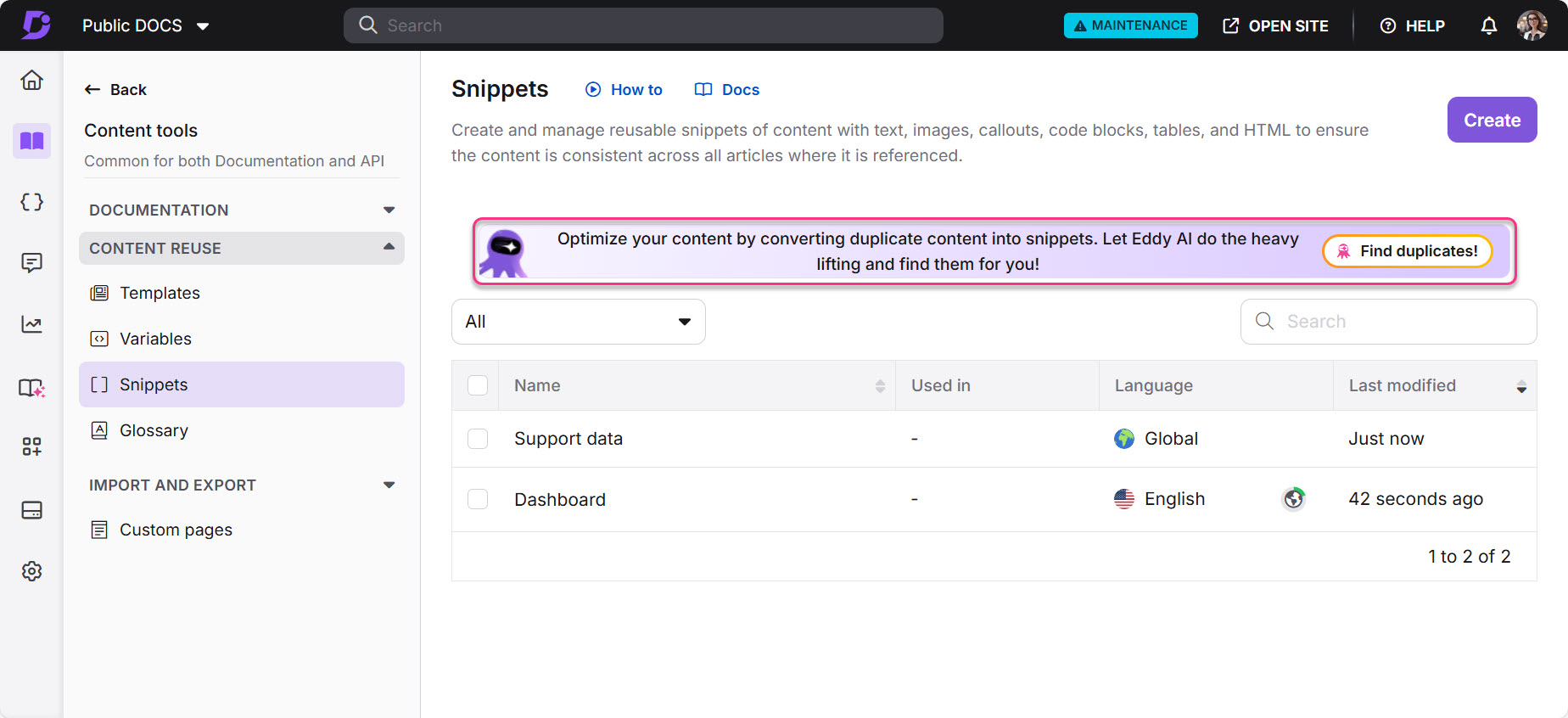Image resolution: width=1568 pixels, height=718 pixels.
Task: Sort snippets by Name column arrows
Action: [880, 386]
